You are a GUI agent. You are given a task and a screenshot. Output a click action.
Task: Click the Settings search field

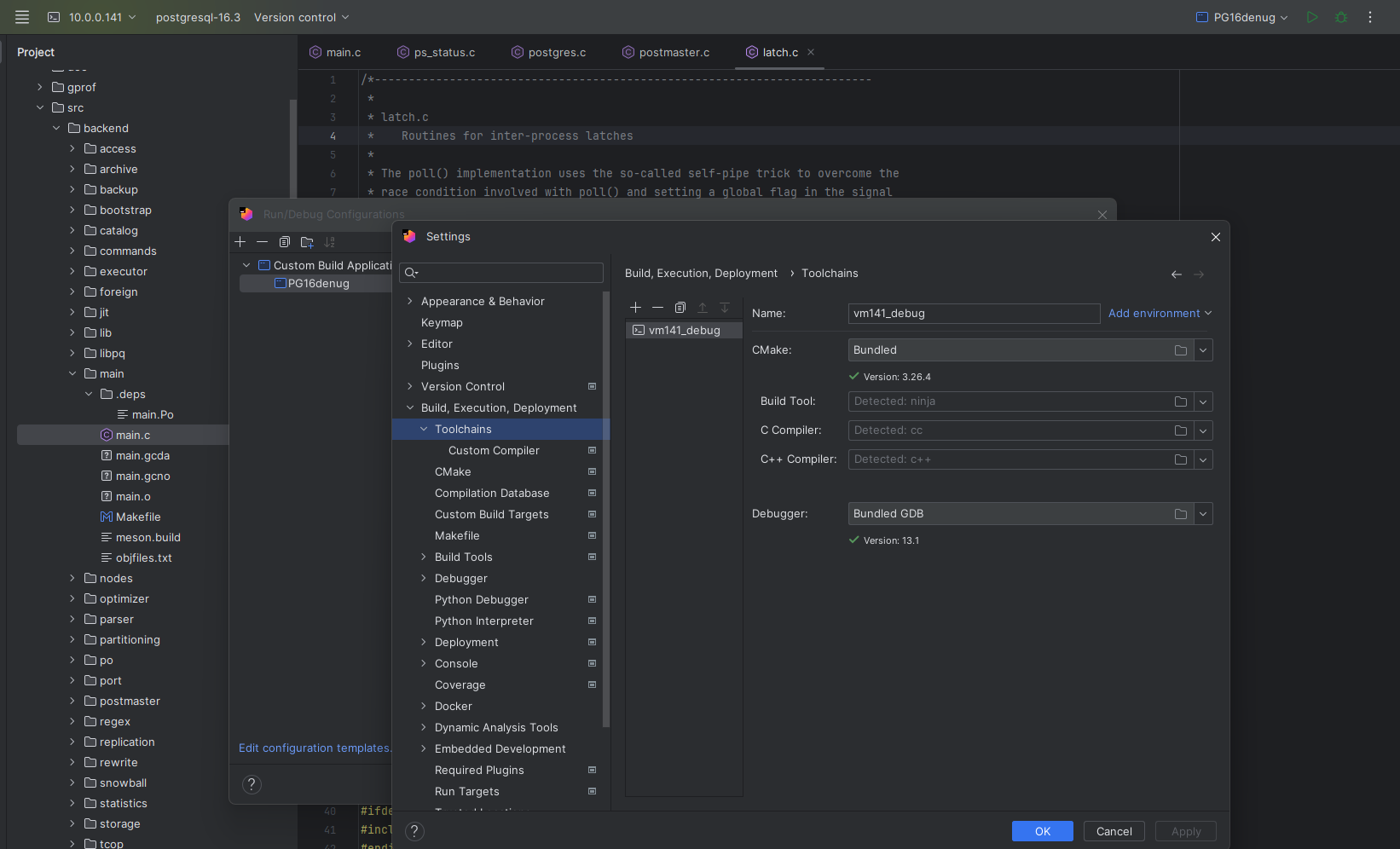click(x=501, y=273)
